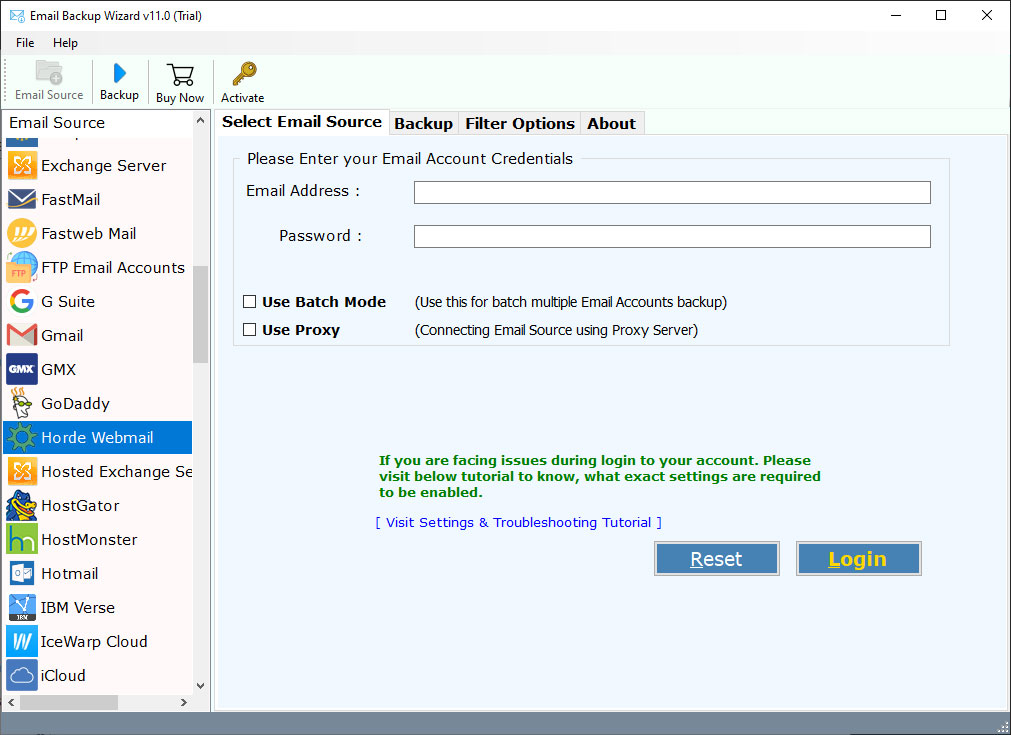Screen dimensions: 1011x735
Task: Select the FTP Email Accounts icon
Action: coord(22,268)
